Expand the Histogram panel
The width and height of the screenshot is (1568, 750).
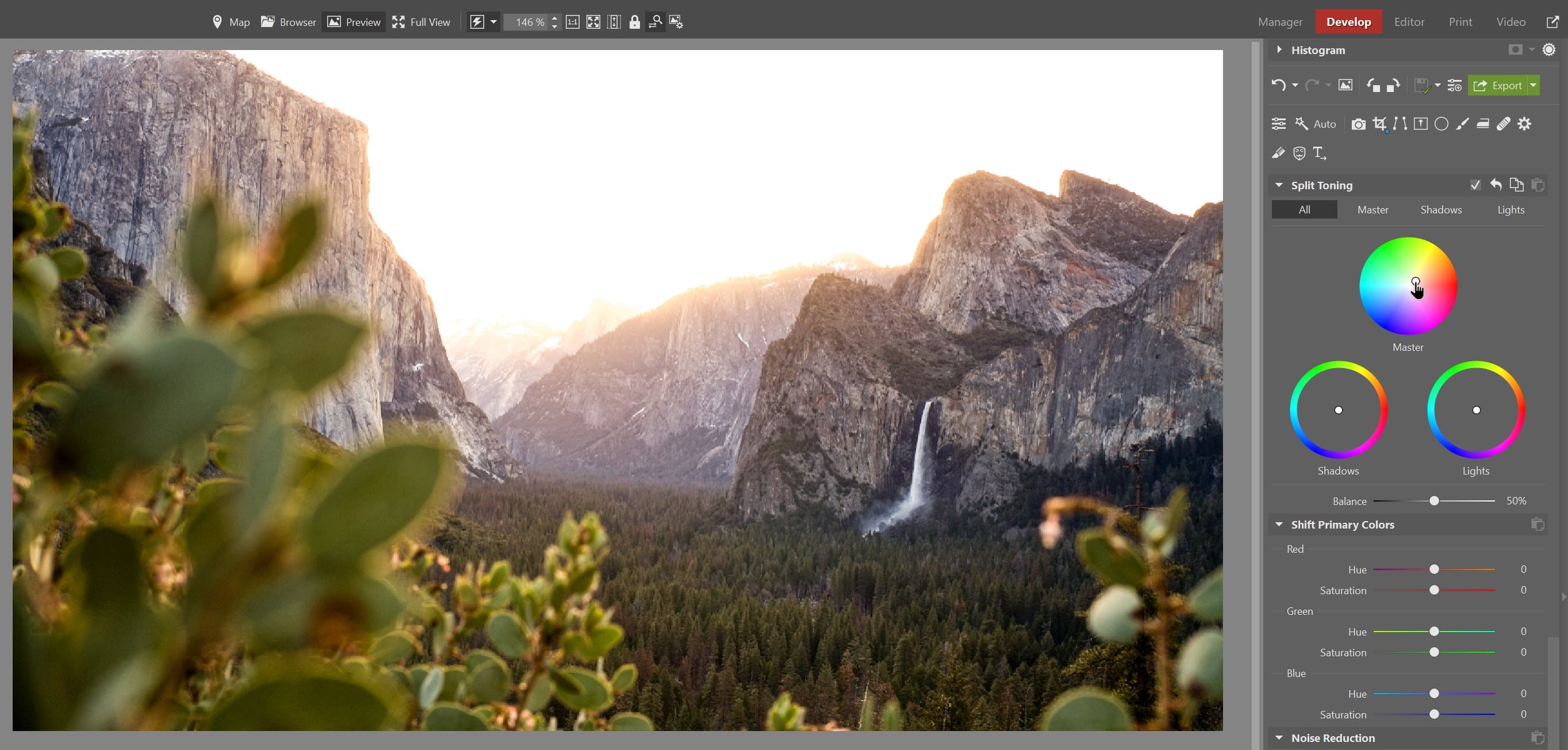pos(1279,49)
